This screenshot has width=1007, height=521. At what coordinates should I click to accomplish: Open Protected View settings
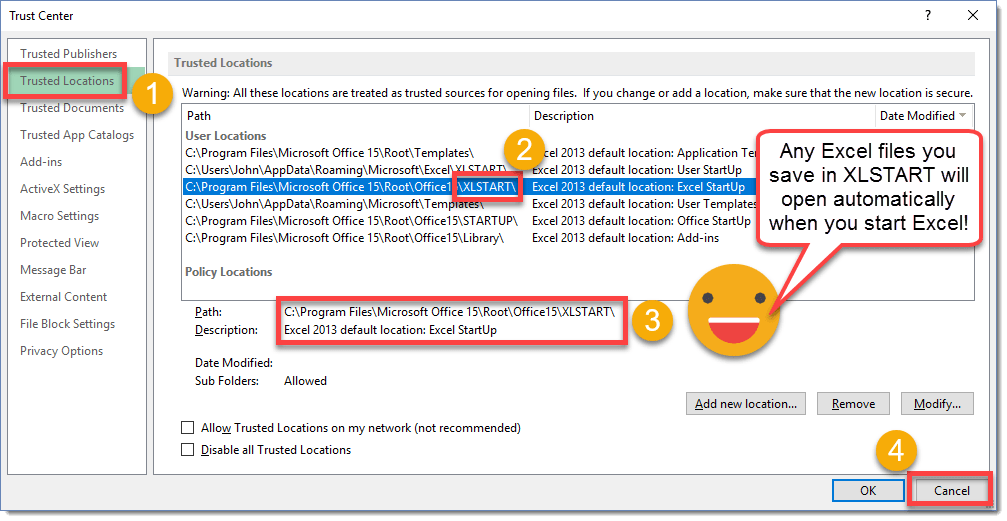click(x=60, y=243)
